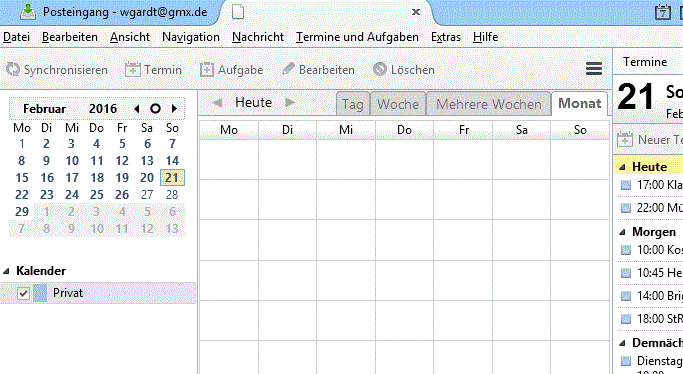Click the Neuer Termin icon in the Termine pane

[x=625, y=140]
